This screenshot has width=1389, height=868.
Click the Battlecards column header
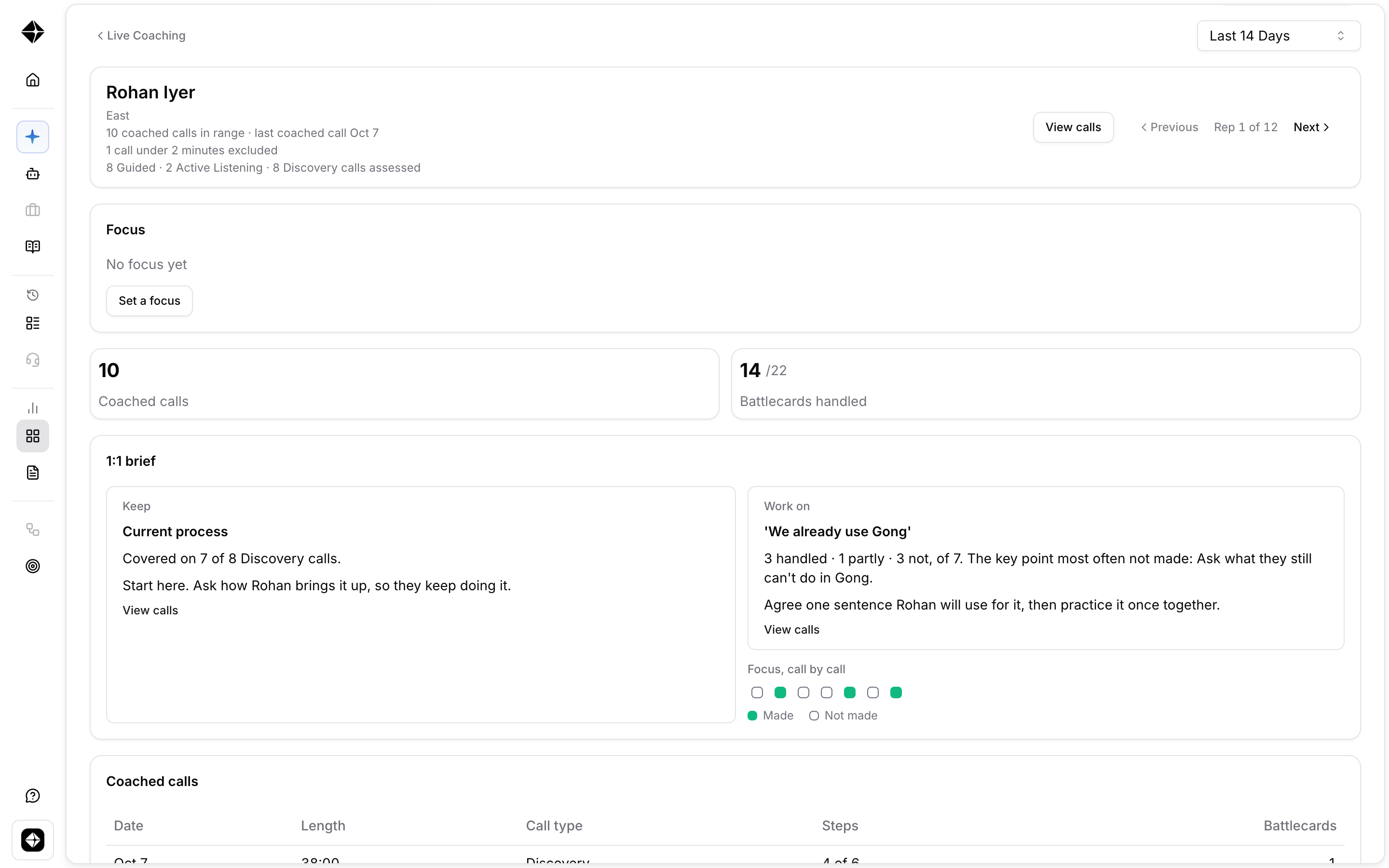(x=1300, y=826)
